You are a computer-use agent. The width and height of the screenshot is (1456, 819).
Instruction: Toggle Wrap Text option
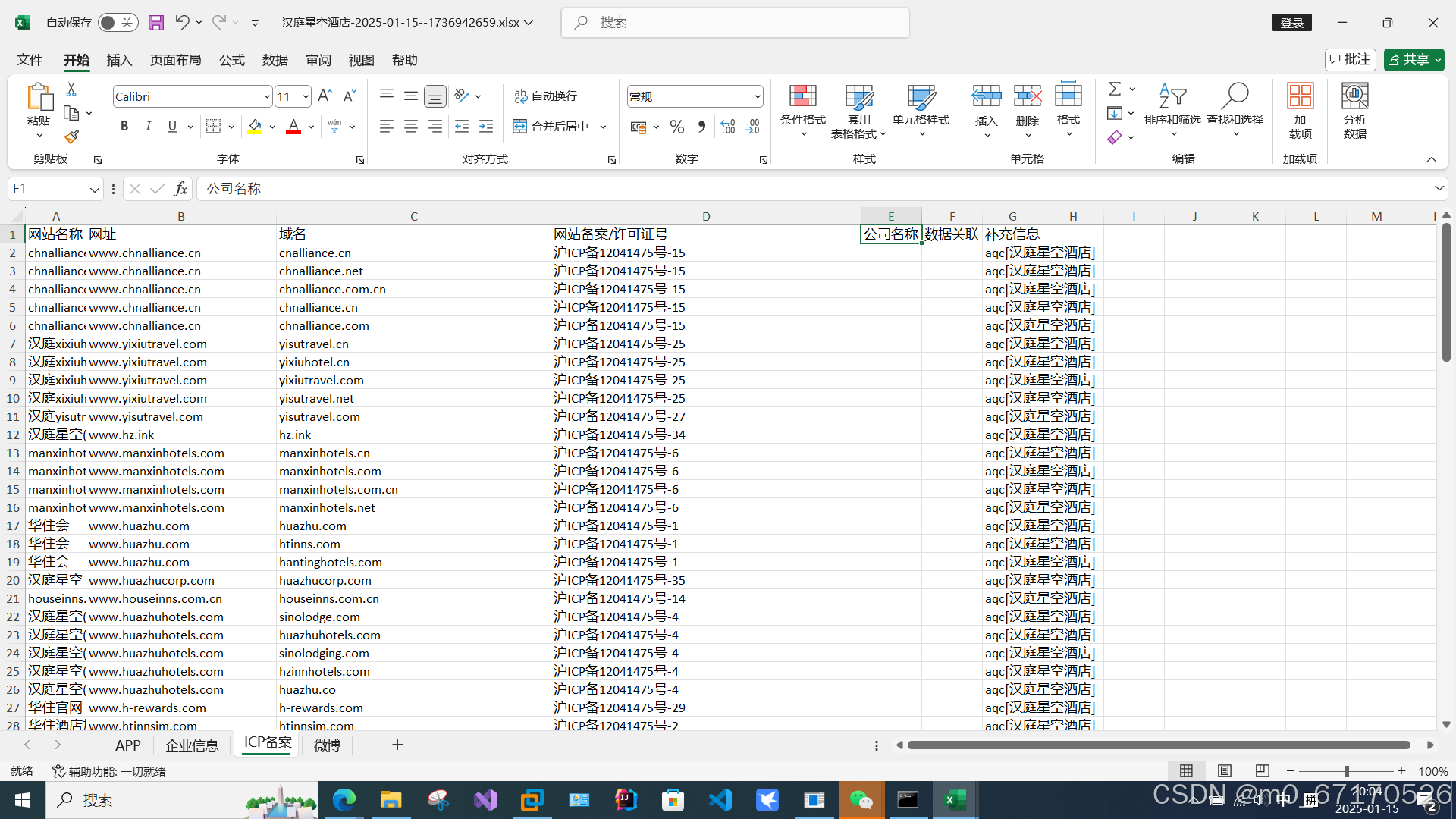coord(546,96)
